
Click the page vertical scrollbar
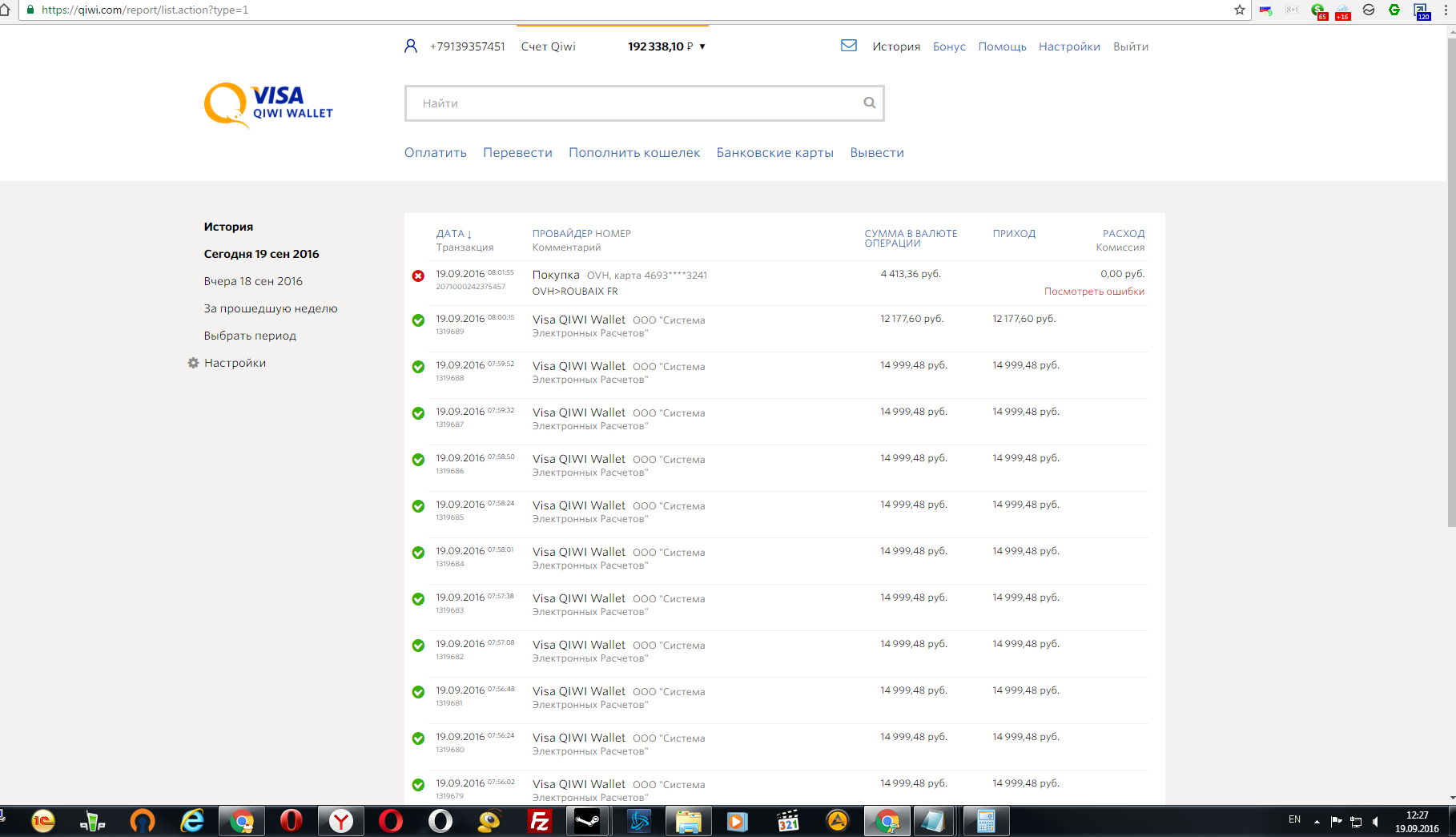click(x=1450, y=280)
